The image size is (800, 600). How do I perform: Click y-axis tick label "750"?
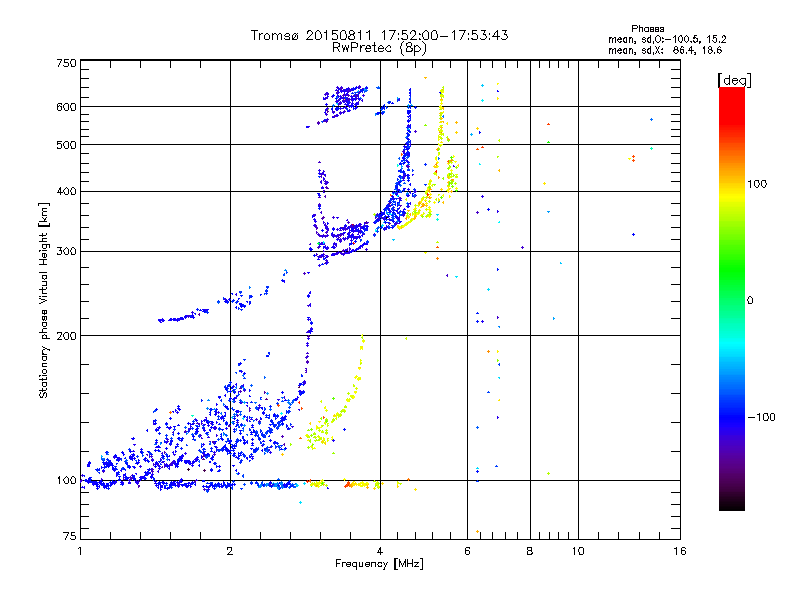[66, 63]
